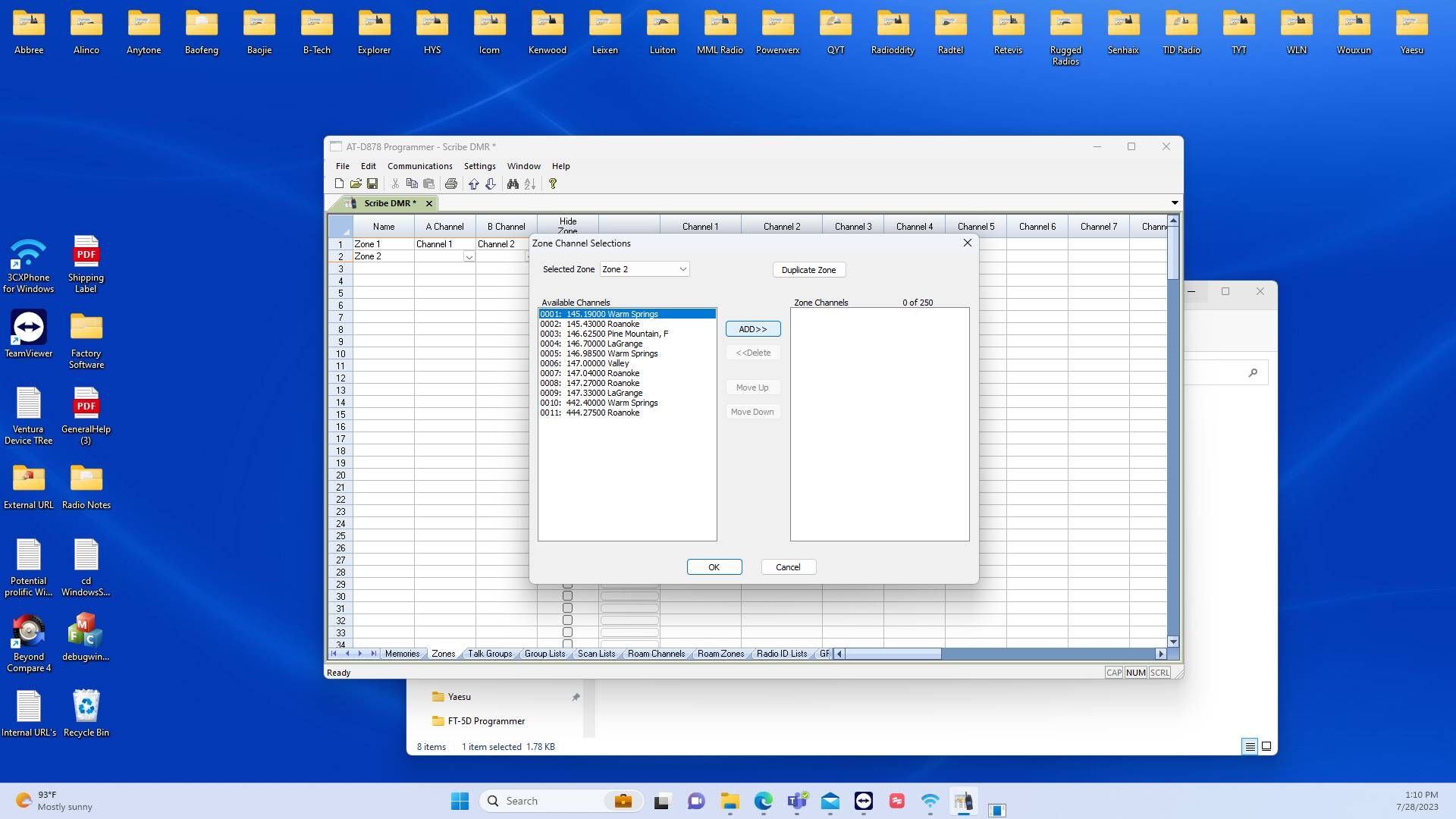The width and height of the screenshot is (1456, 819).
Task: Select channel 0006 147.00000 Valley
Action: [x=627, y=363]
